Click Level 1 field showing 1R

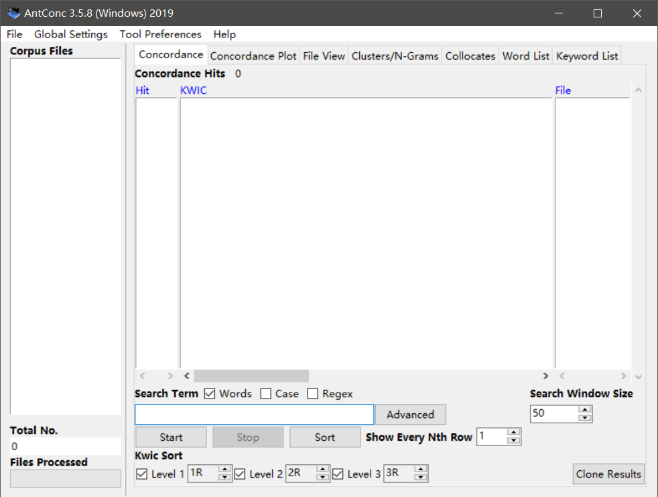(x=203, y=473)
